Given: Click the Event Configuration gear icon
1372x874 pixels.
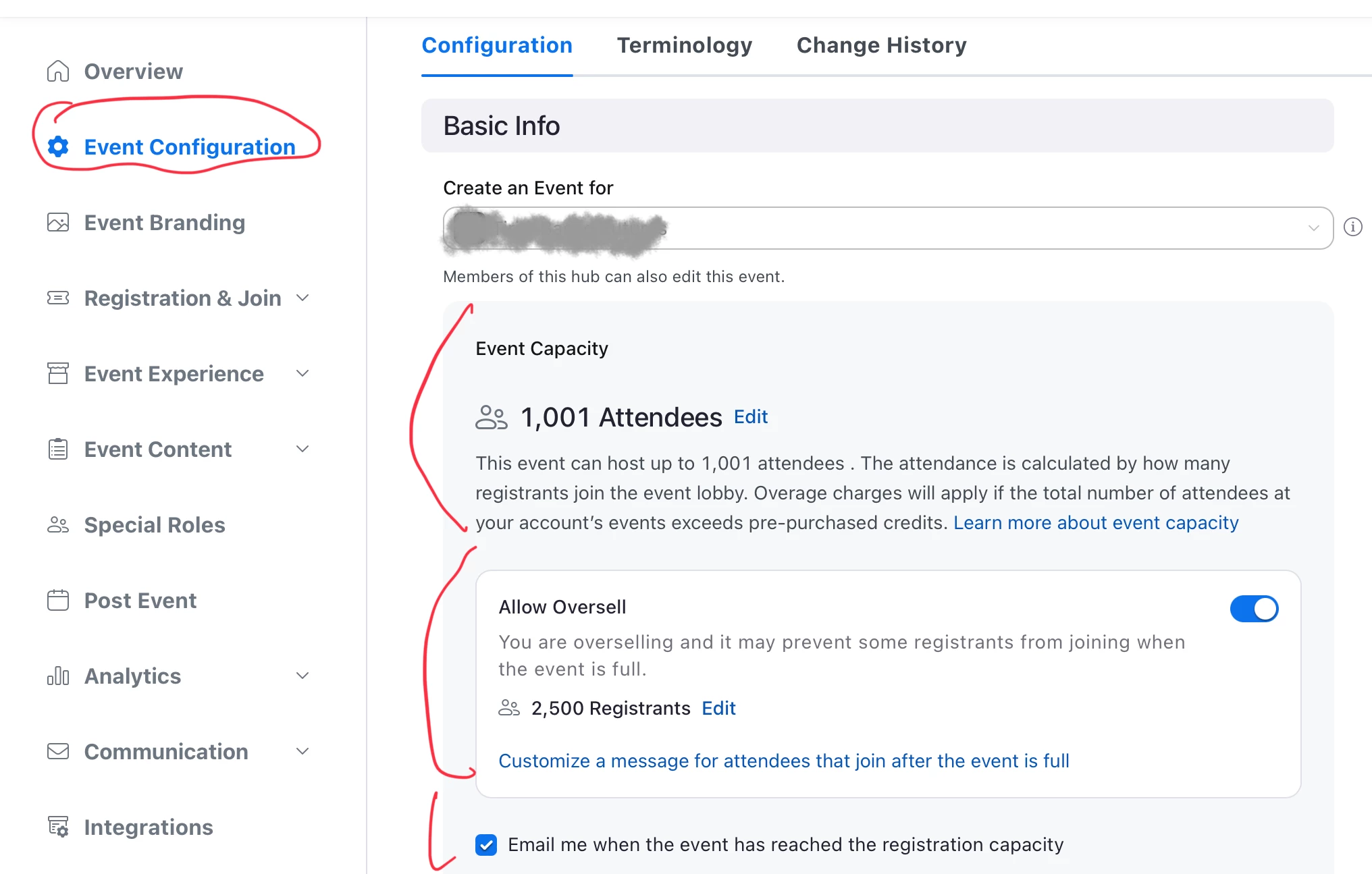Looking at the screenshot, I should tap(58, 146).
